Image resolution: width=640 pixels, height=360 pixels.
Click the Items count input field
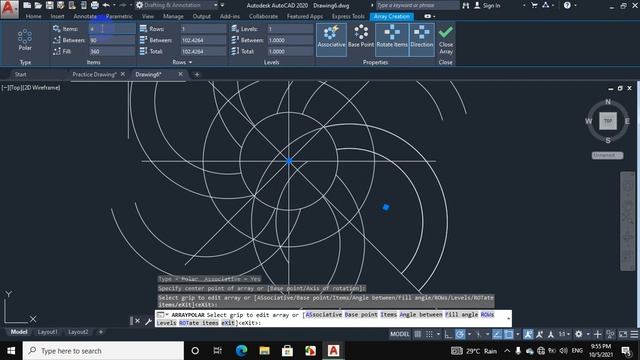pos(112,29)
